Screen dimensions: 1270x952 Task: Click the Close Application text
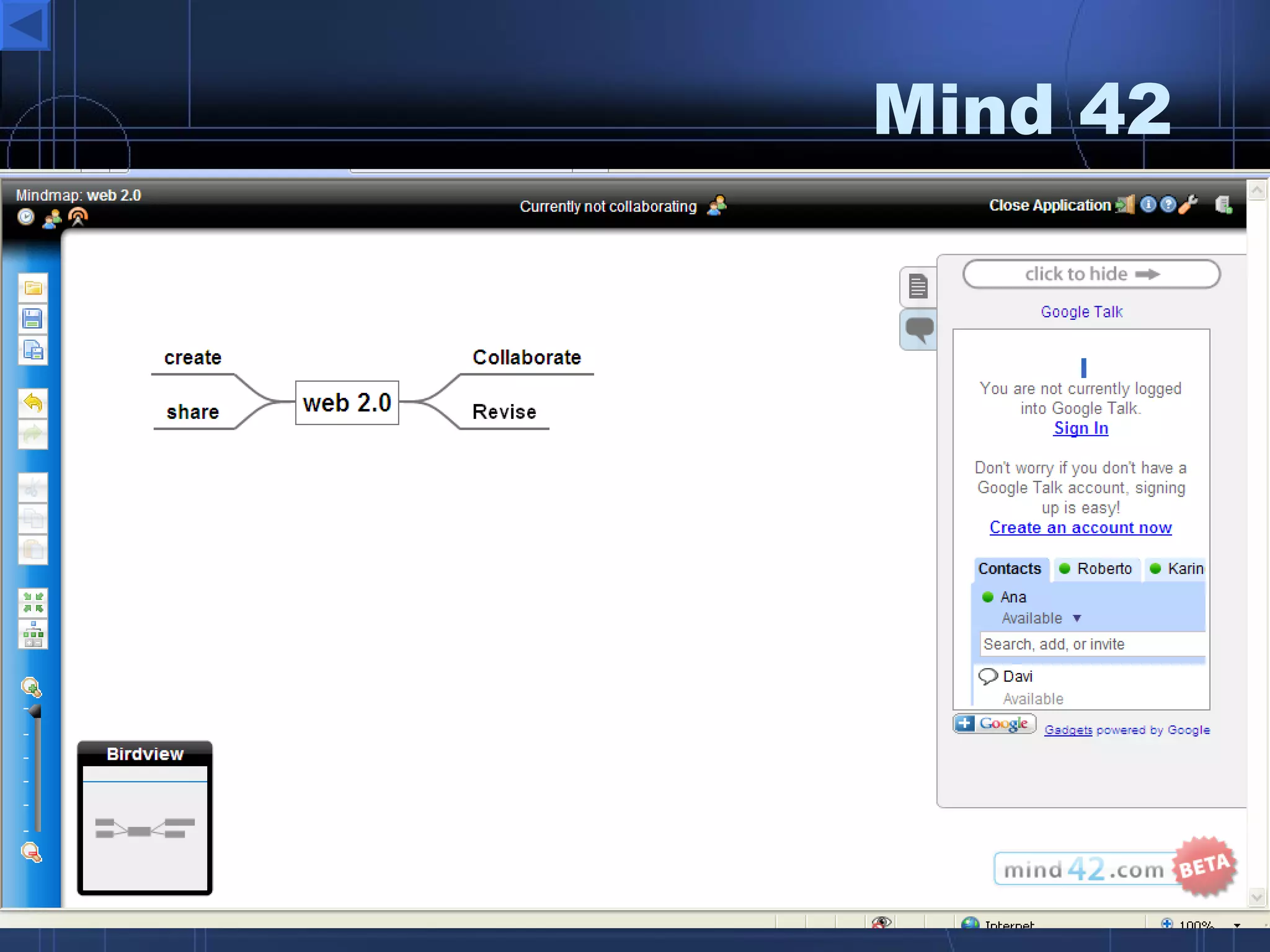pos(1049,205)
